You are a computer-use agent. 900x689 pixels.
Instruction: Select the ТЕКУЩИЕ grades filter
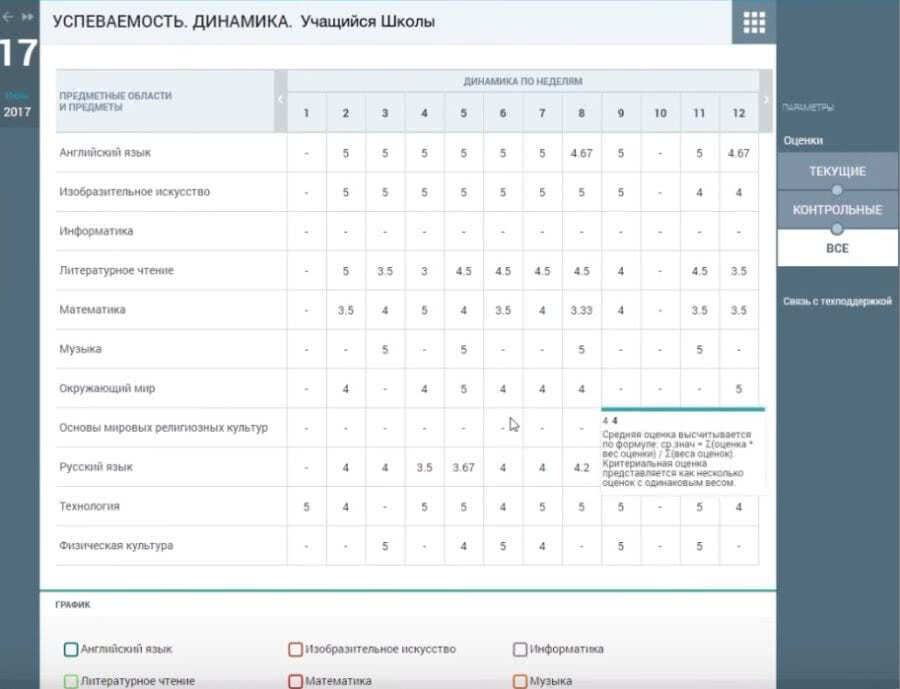click(x=837, y=172)
